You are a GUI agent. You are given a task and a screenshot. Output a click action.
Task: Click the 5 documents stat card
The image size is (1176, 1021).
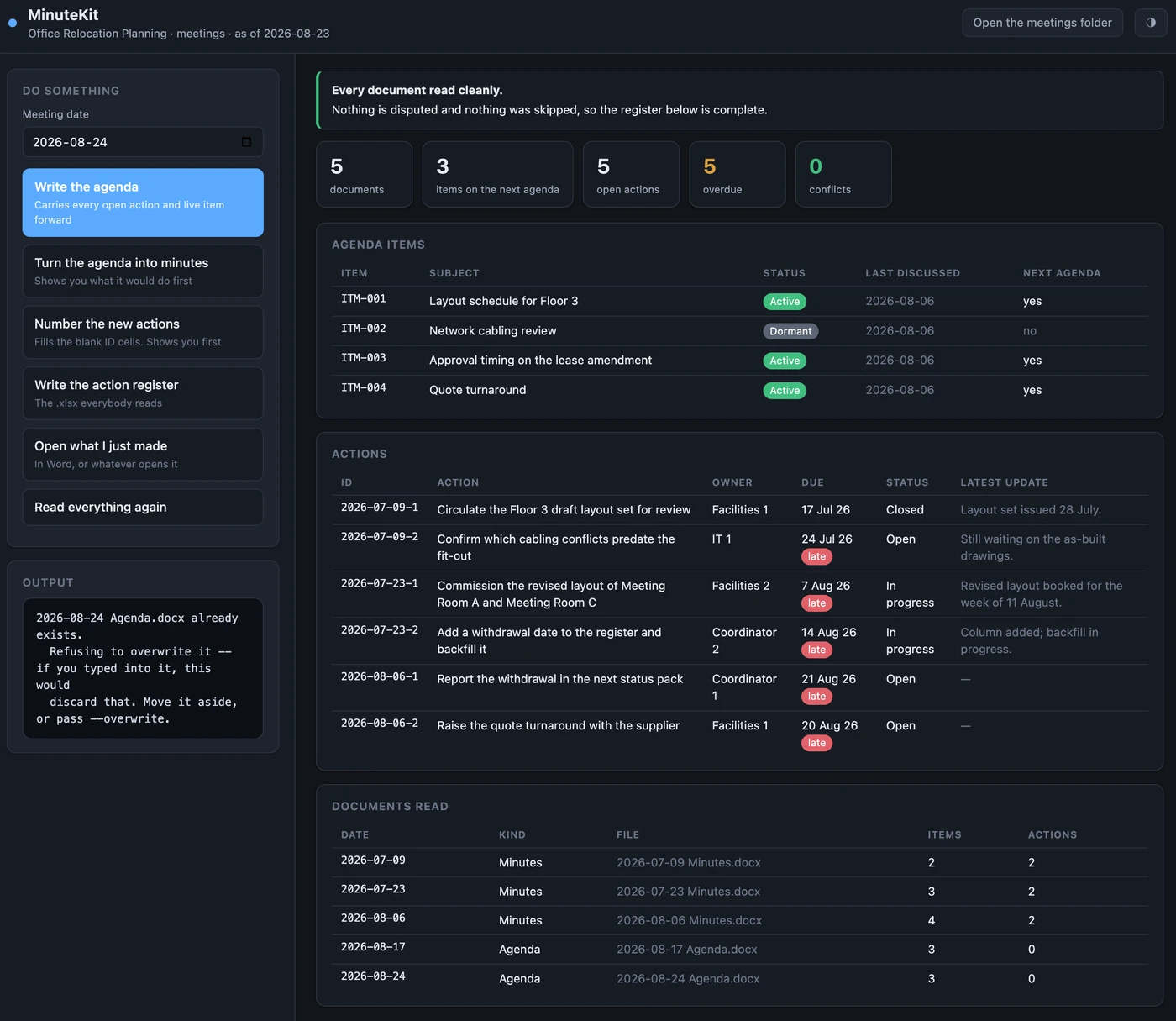(365, 174)
